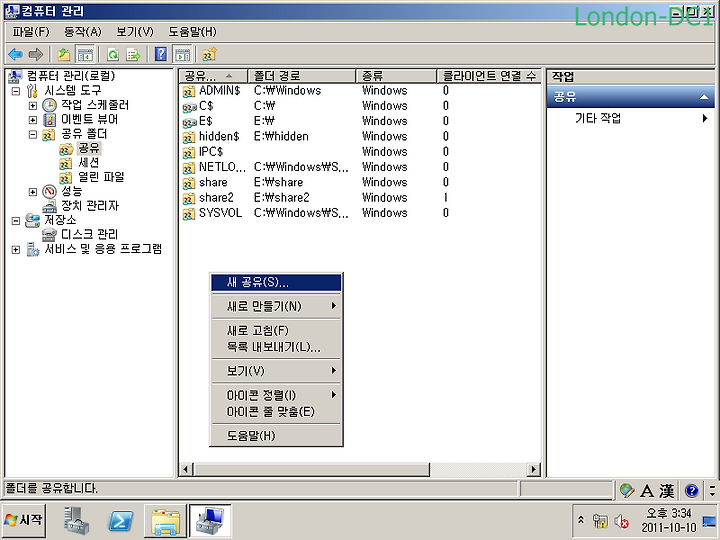Click the horizontal scrollbar right arrow
The width and height of the screenshot is (720, 540).
click(533, 469)
